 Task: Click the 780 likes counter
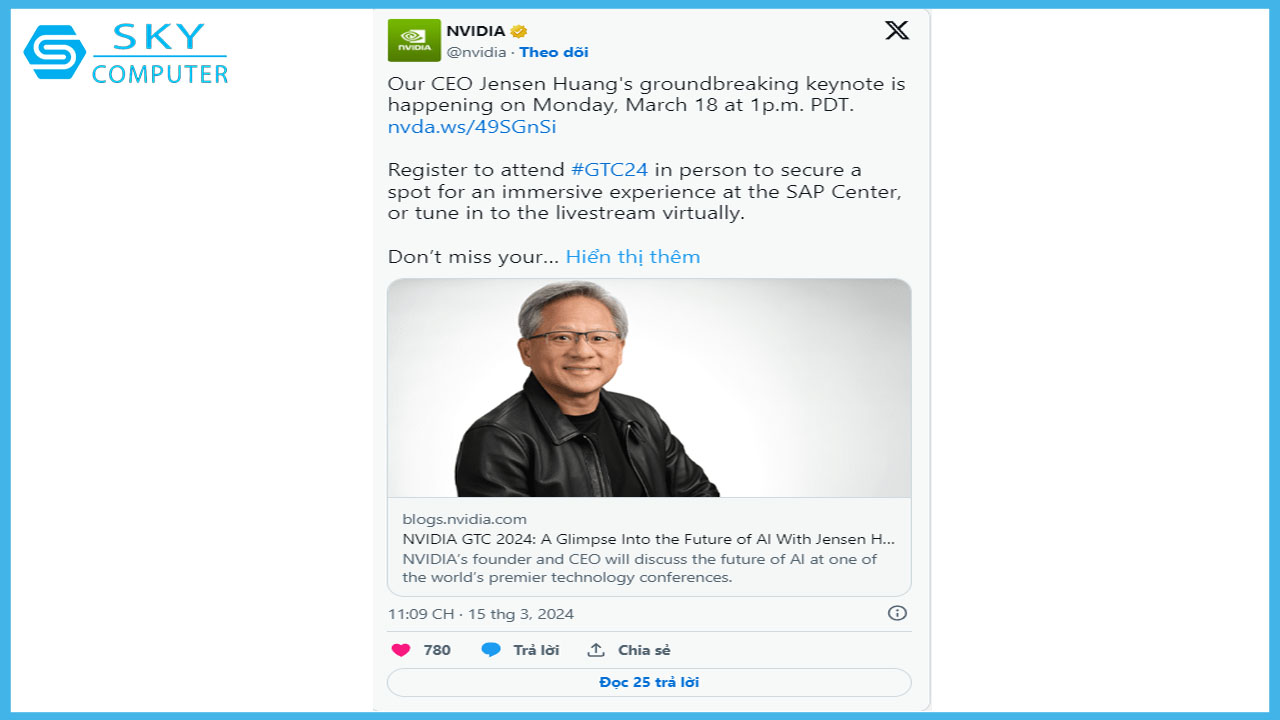click(x=435, y=650)
